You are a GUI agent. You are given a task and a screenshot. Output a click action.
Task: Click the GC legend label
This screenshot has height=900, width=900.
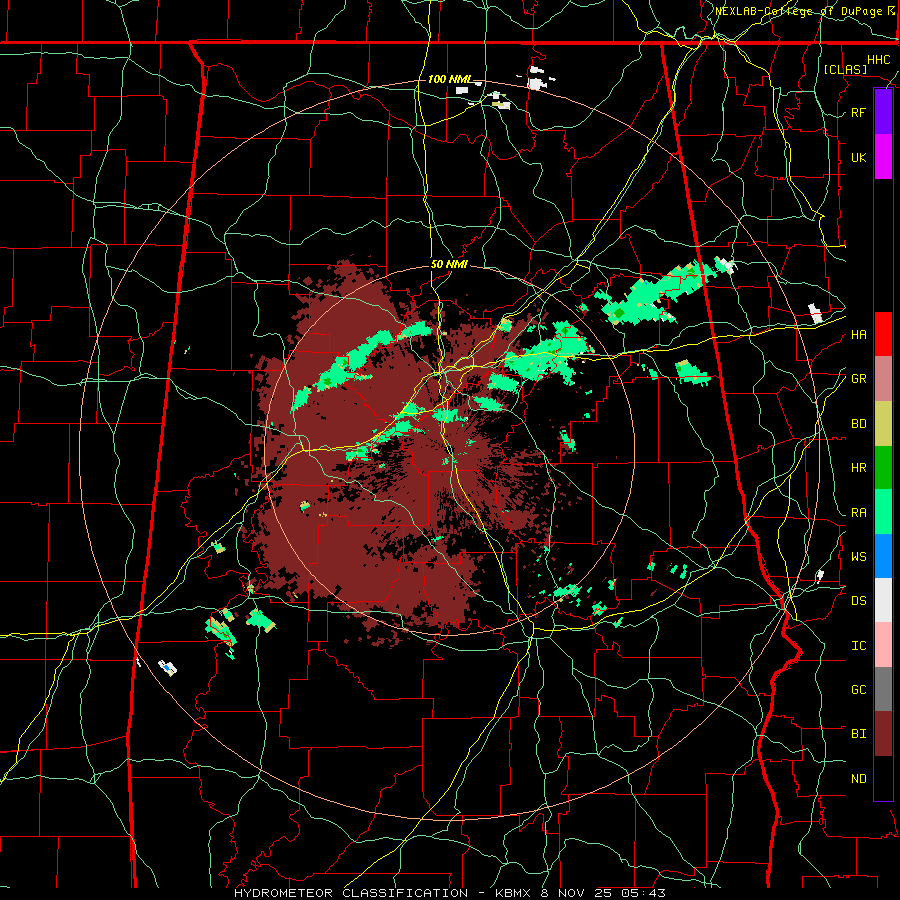click(858, 690)
